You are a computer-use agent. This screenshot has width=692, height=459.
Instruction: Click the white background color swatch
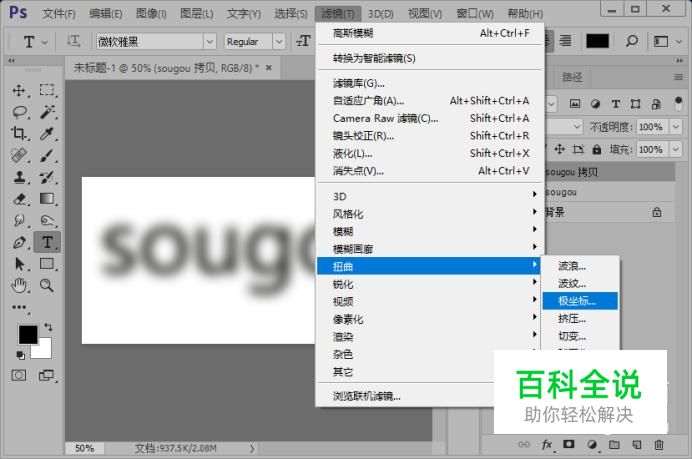[45, 352]
